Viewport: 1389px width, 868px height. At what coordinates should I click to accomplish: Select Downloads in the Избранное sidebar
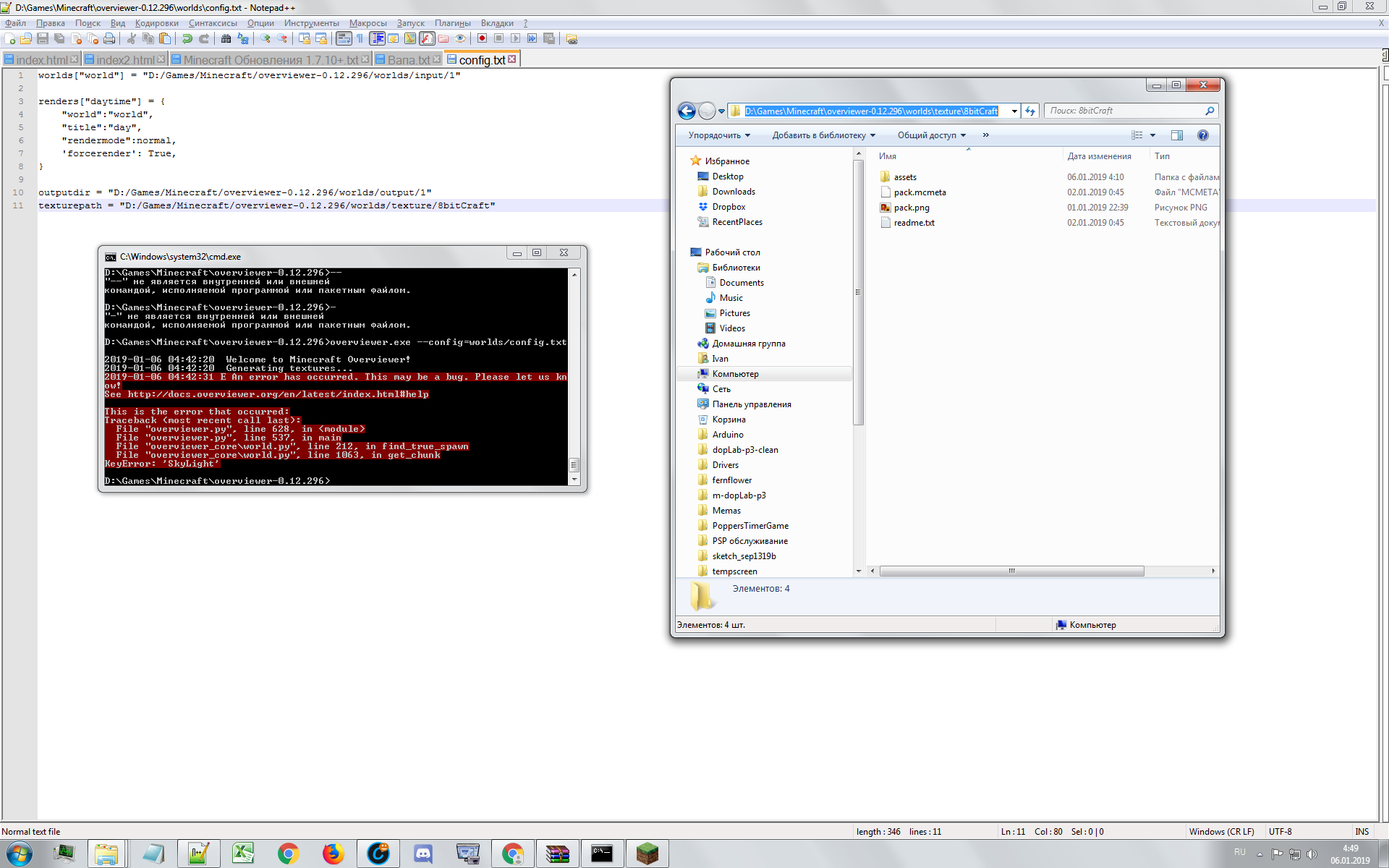(x=733, y=192)
